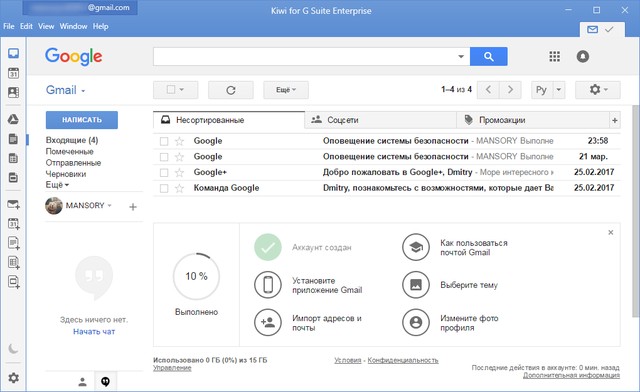Screen dimensions: 640x392
Task: Click the Управление storage link
Action: (x=172, y=368)
